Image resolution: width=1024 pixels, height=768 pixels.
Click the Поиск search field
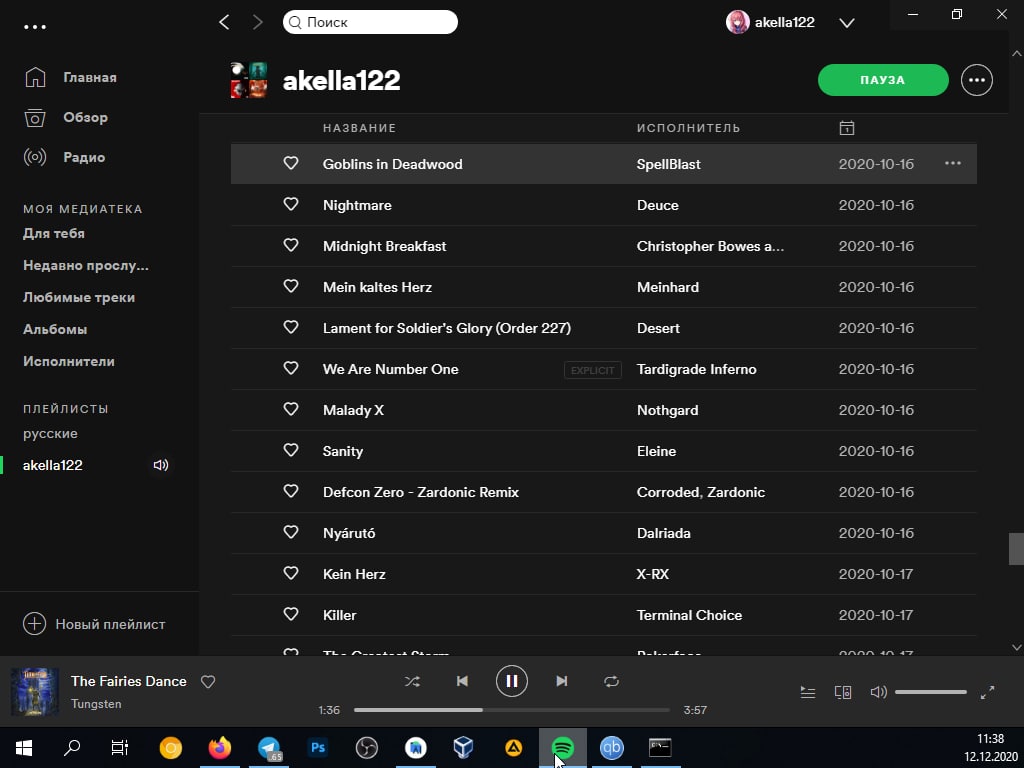pos(370,22)
